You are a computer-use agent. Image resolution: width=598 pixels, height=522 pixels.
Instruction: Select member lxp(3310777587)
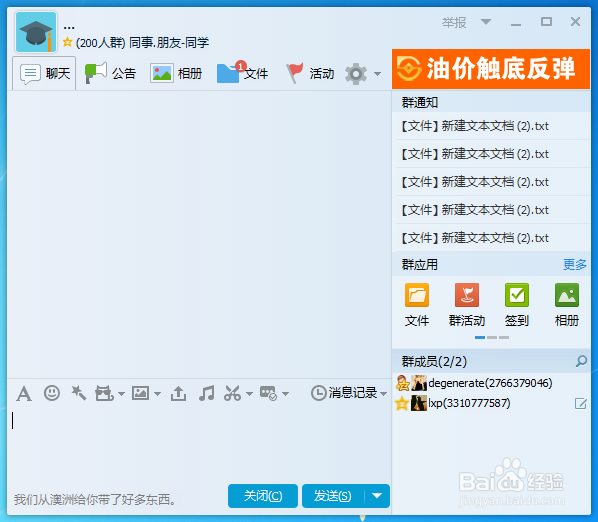click(x=491, y=403)
